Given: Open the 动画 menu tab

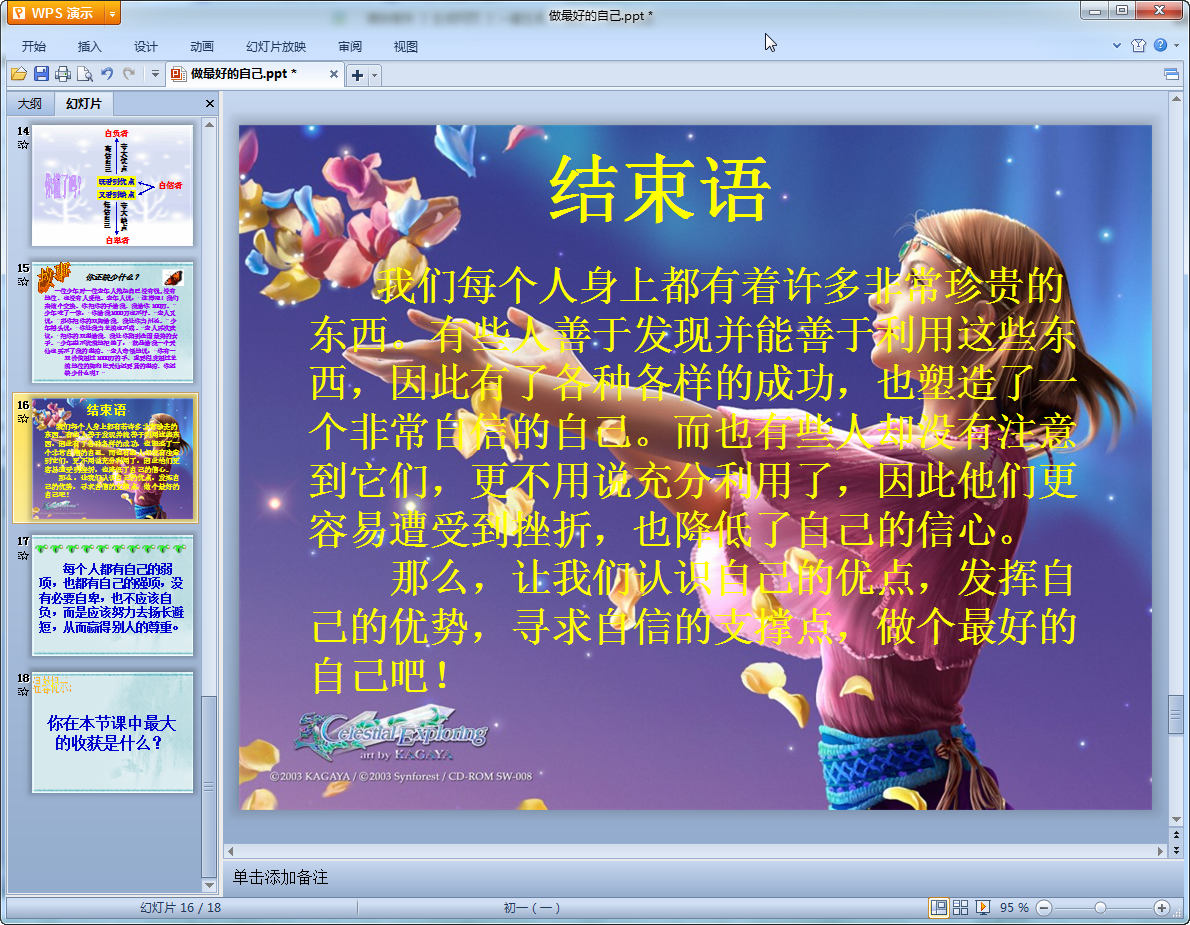Looking at the screenshot, I should tap(202, 46).
